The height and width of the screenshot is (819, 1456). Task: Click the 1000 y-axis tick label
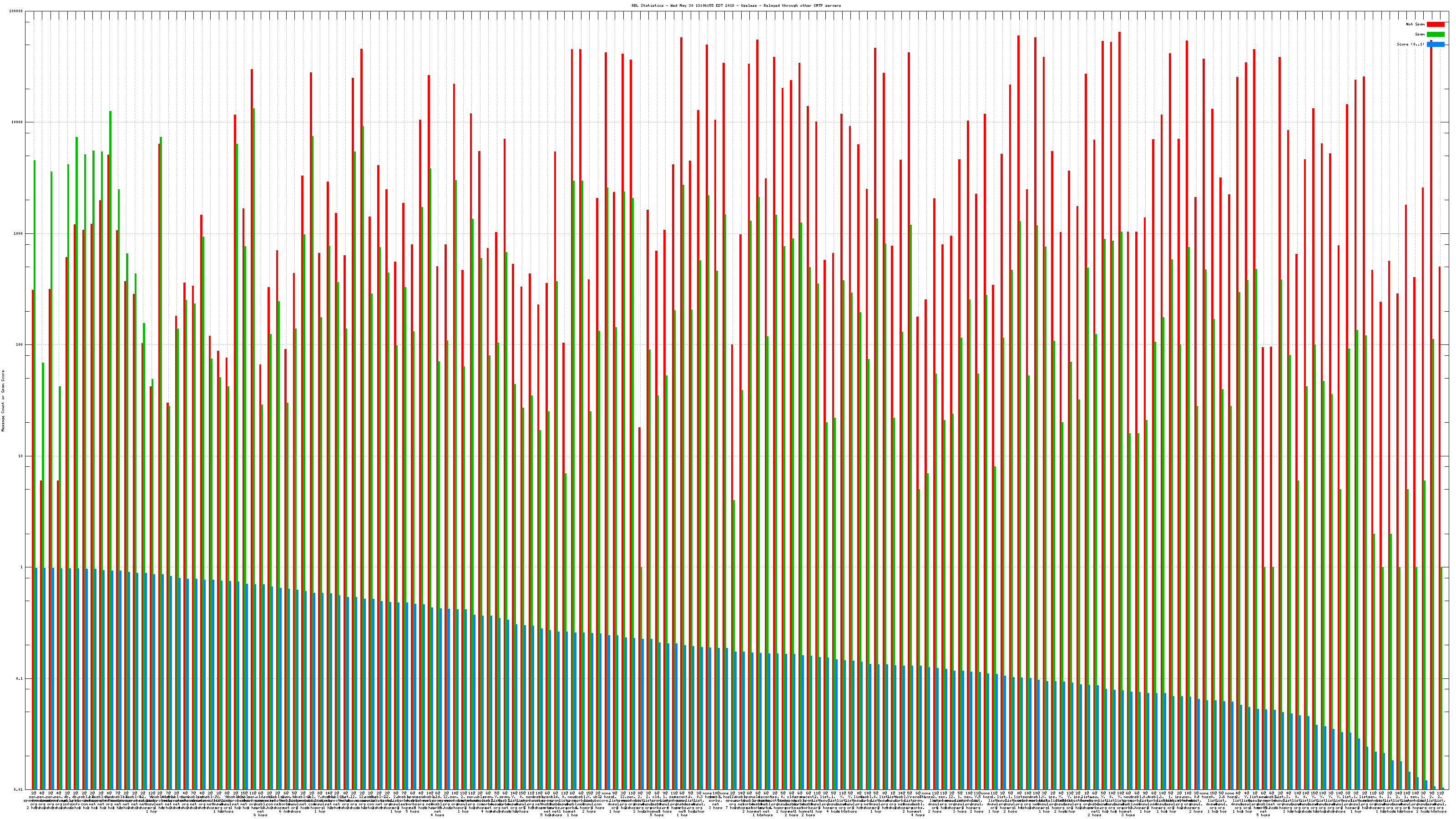click(x=19, y=233)
